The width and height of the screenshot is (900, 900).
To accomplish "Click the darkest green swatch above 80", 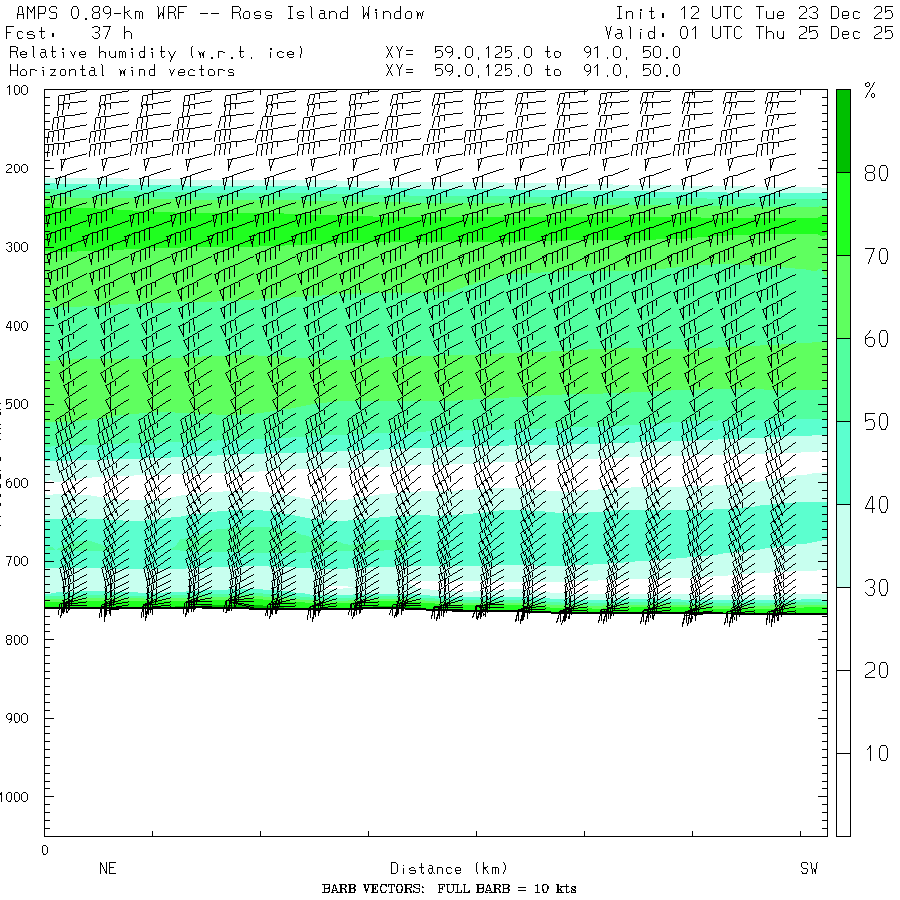I will coord(843,130).
